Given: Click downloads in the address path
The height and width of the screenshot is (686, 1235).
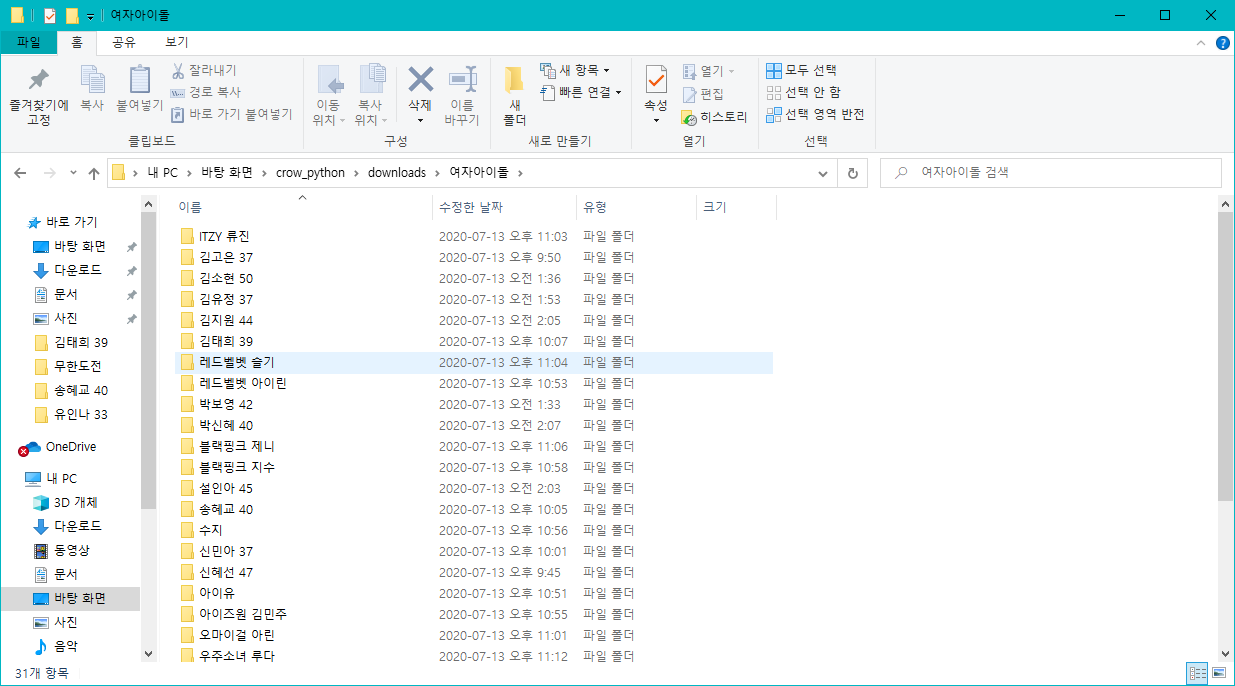Looking at the screenshot, I should click(397, 173).
